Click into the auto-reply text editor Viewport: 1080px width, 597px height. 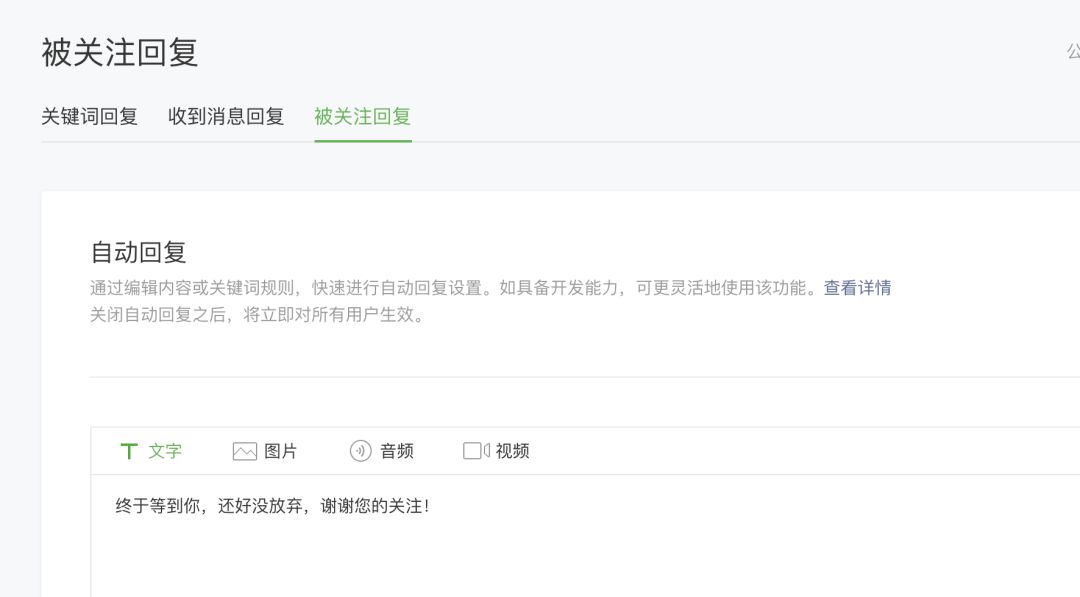[x=585, y=536]
